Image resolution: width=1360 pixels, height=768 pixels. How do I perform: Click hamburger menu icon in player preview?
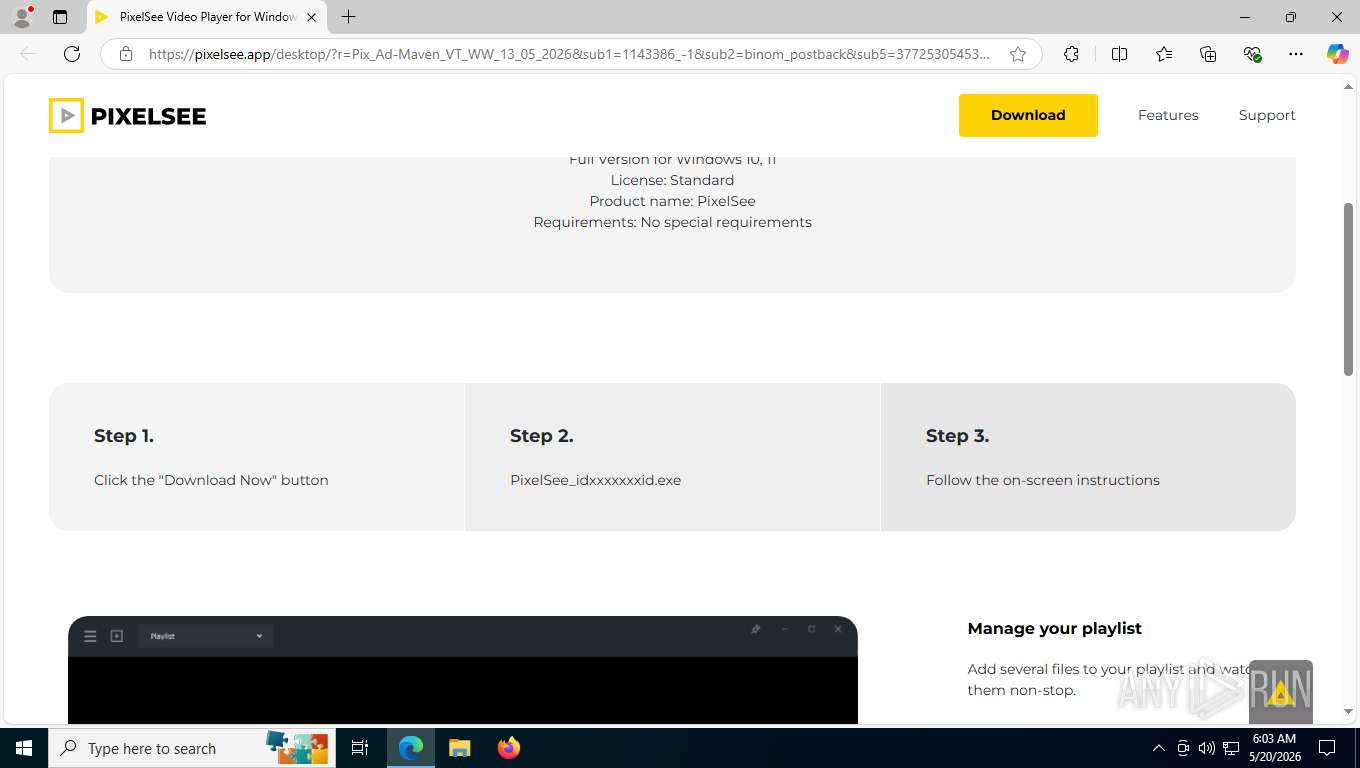(x=90, y=636)
